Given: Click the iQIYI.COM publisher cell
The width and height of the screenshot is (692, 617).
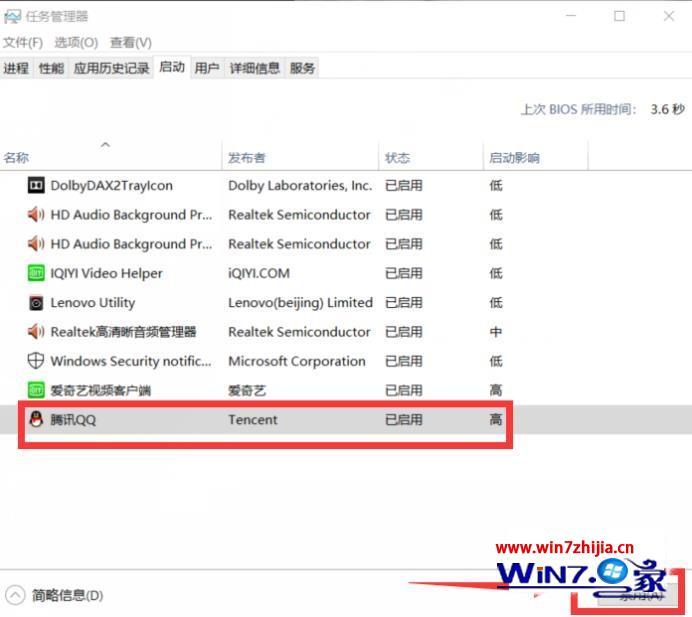Looking at the screenshot, I should tap(259, 274).
